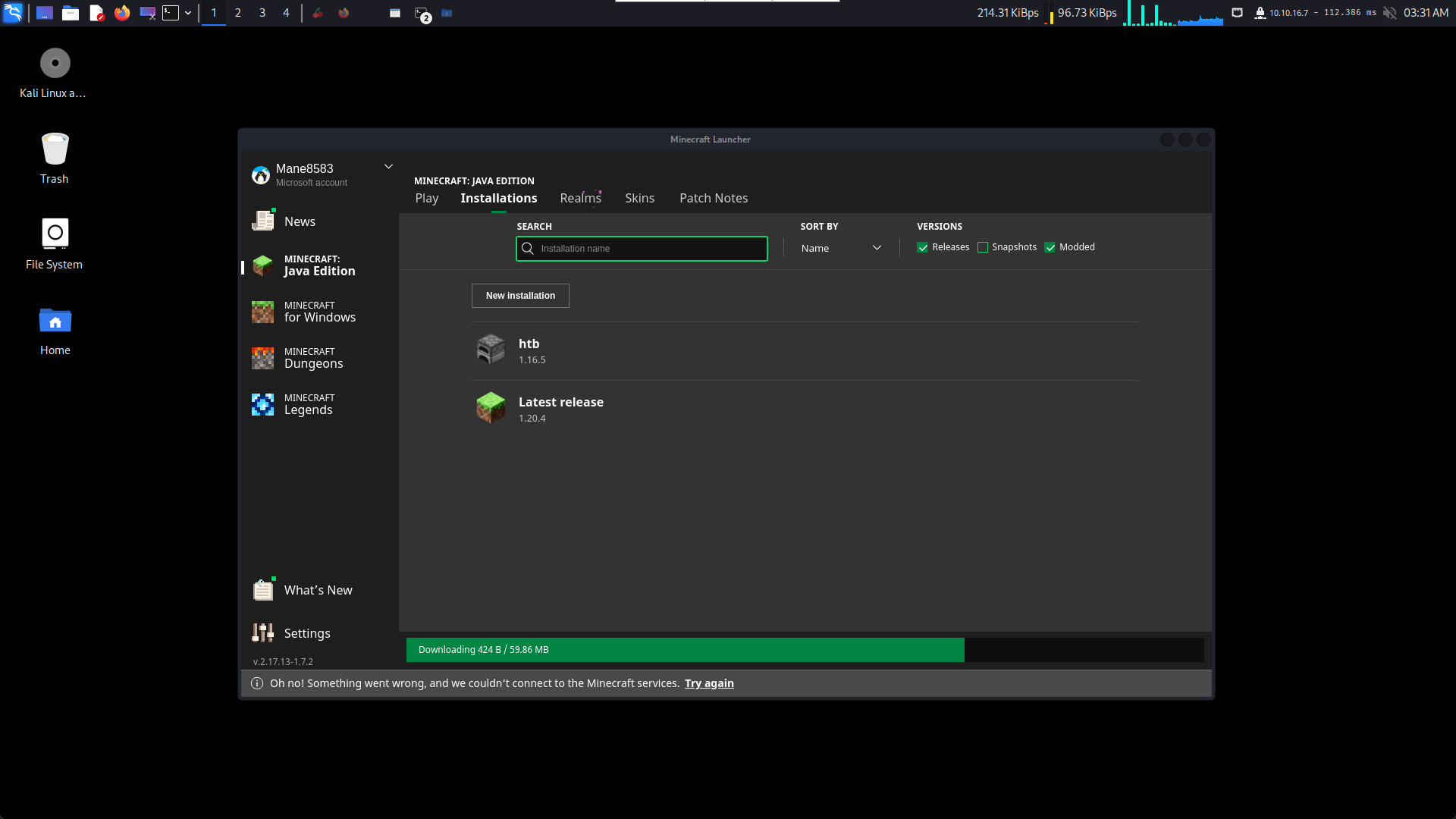1456x819 pixels.
Task: Click the New installation button
Action: click(520, 296)
